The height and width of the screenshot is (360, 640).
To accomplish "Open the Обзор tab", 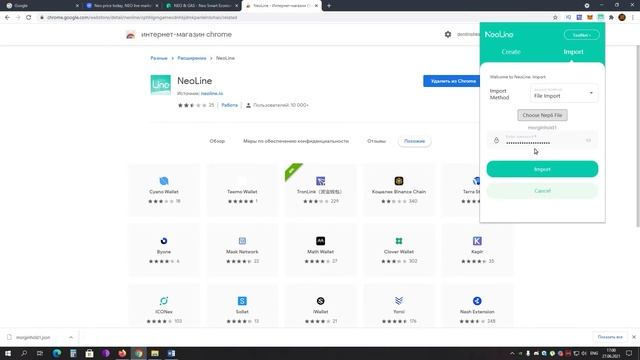I will pyautogui.click(x=217, y=141).
